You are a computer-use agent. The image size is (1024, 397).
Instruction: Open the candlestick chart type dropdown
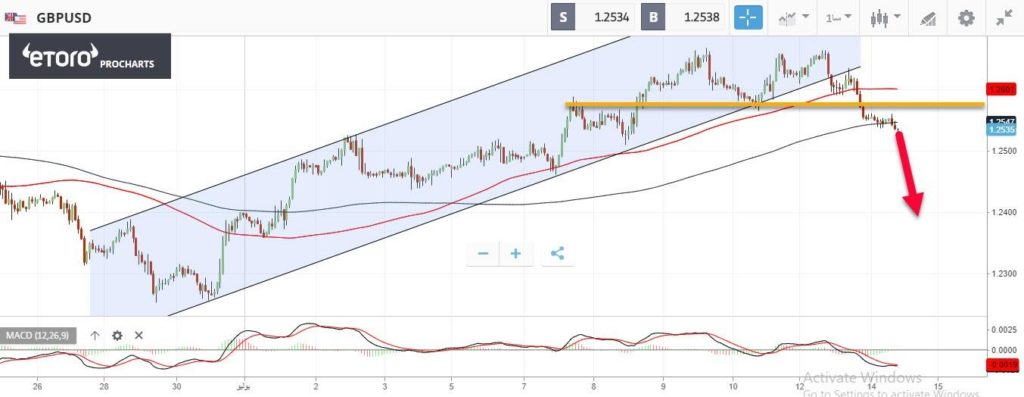tap(886, 18)
